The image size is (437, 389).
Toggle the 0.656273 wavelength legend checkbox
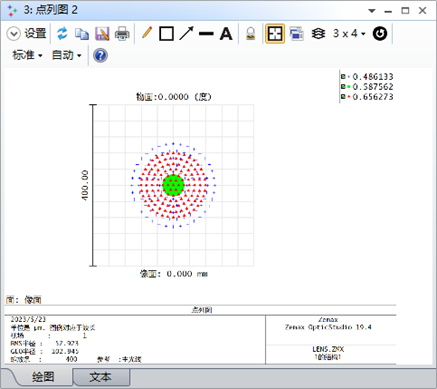tap(343, 97)
